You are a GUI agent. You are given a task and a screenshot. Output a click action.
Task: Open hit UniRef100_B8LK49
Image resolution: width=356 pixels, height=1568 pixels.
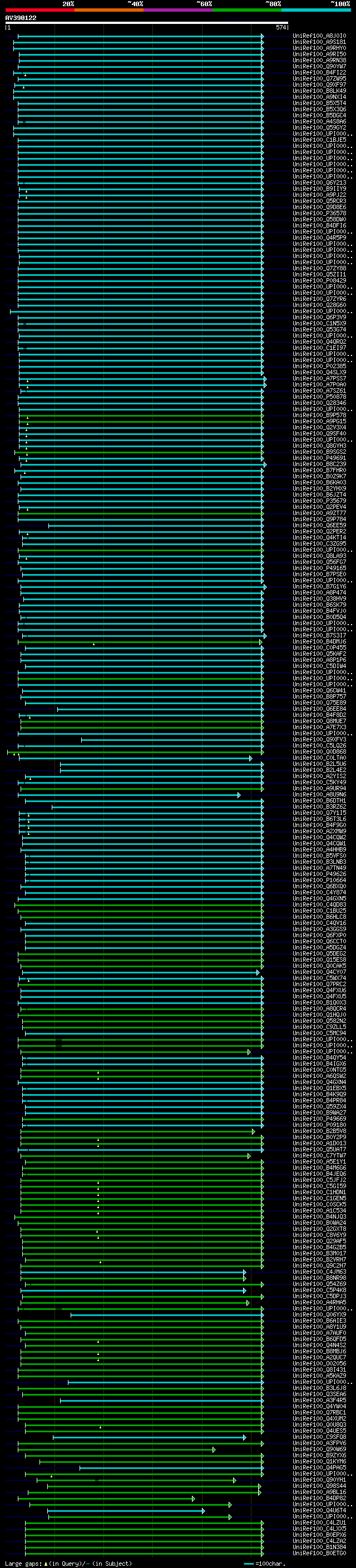click(319, 91)
